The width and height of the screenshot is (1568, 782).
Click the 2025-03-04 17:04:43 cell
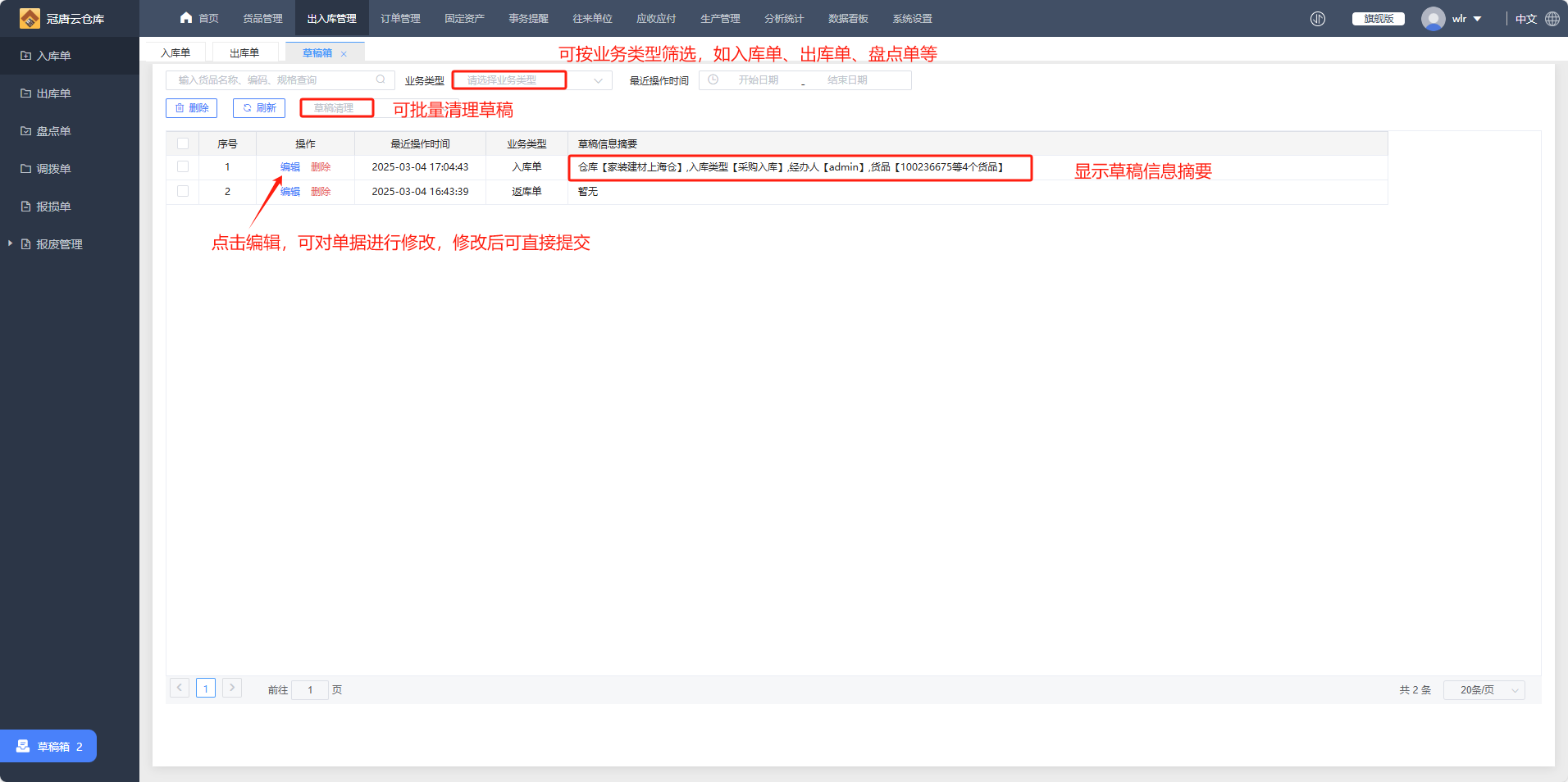click(420, 167)
